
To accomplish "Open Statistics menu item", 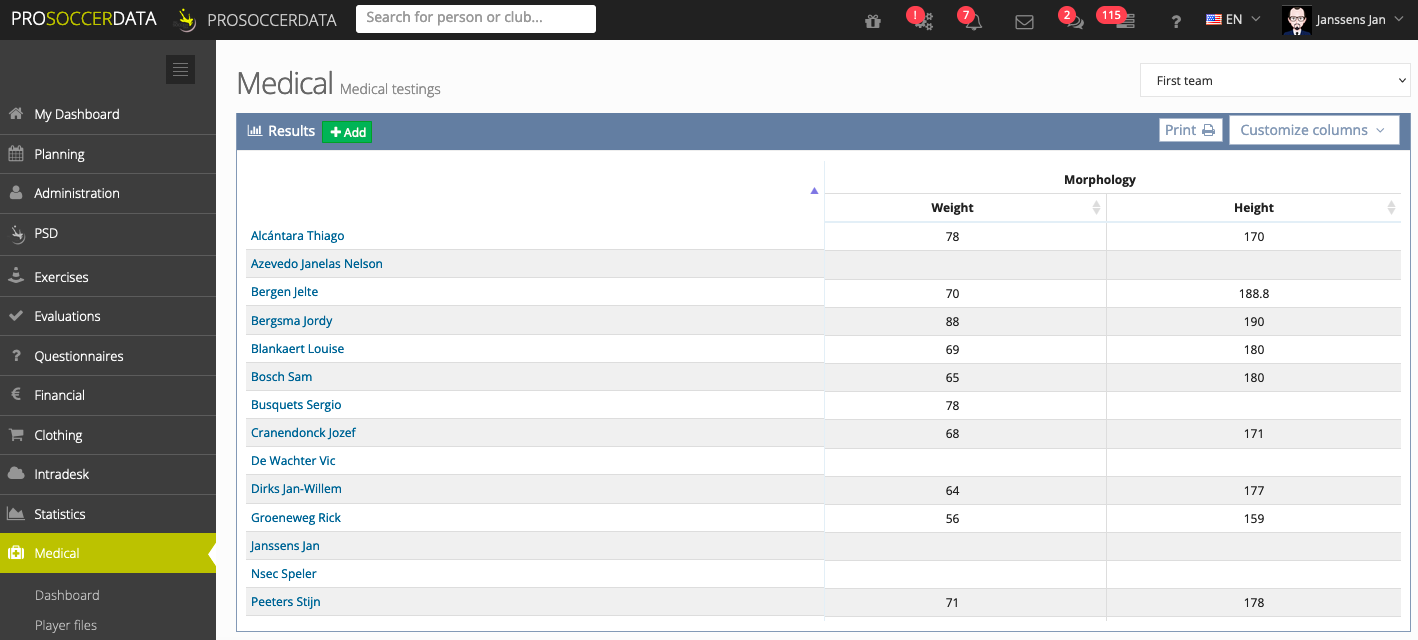I will (108, 514).
